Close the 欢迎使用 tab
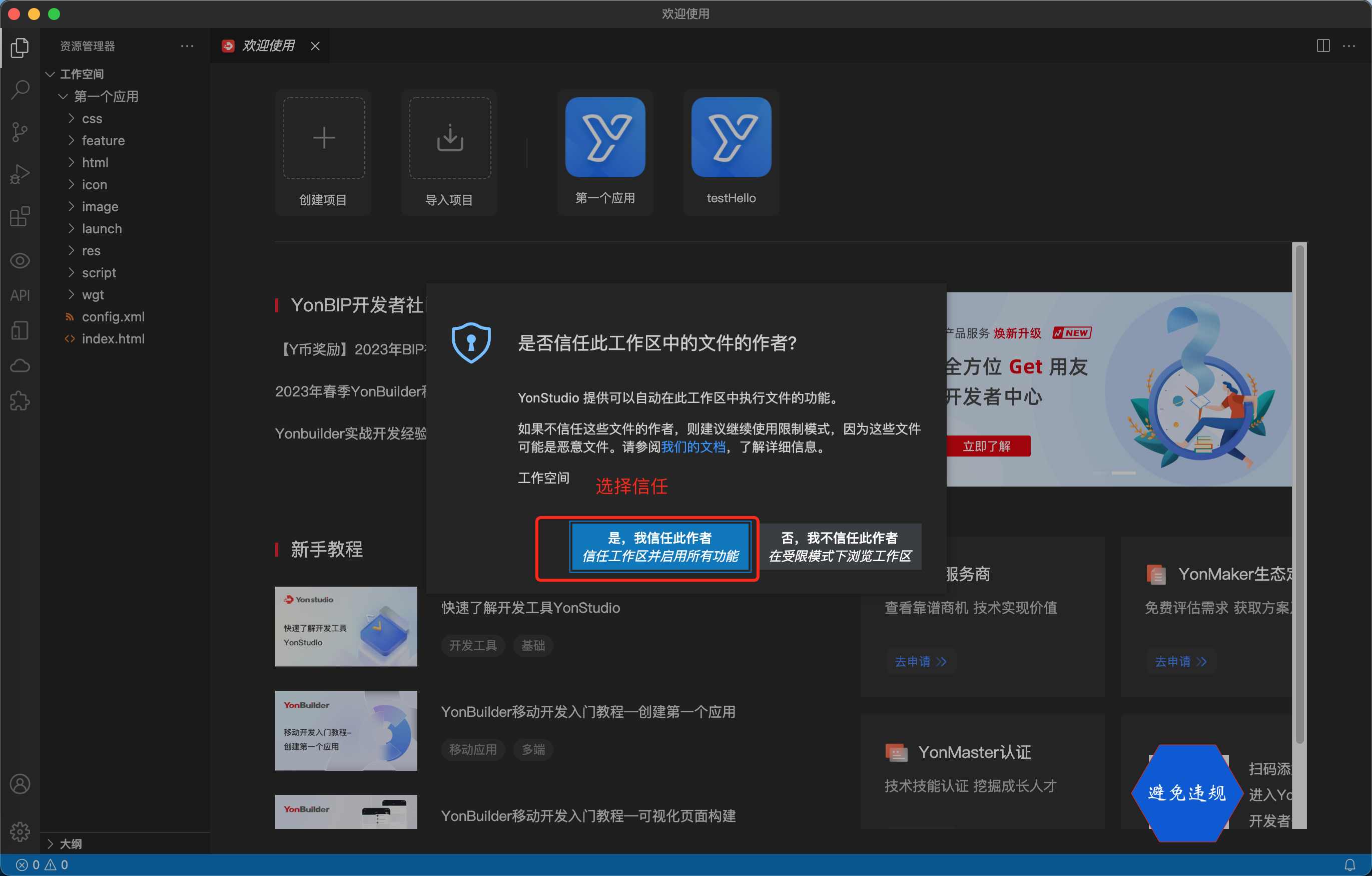The image size is (1372, 876). click(x=315, y=46)
